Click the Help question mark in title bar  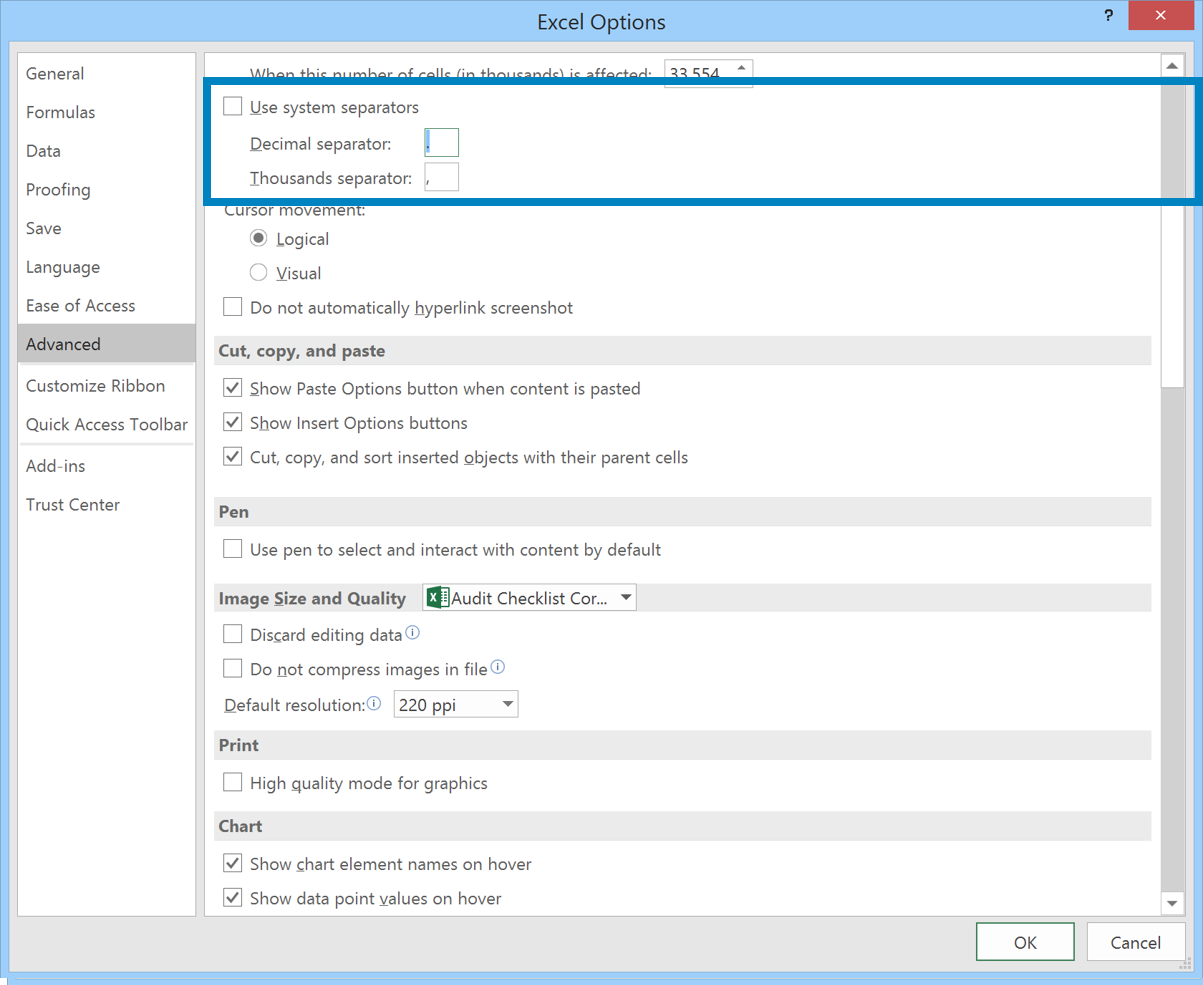click(1108, 16)
